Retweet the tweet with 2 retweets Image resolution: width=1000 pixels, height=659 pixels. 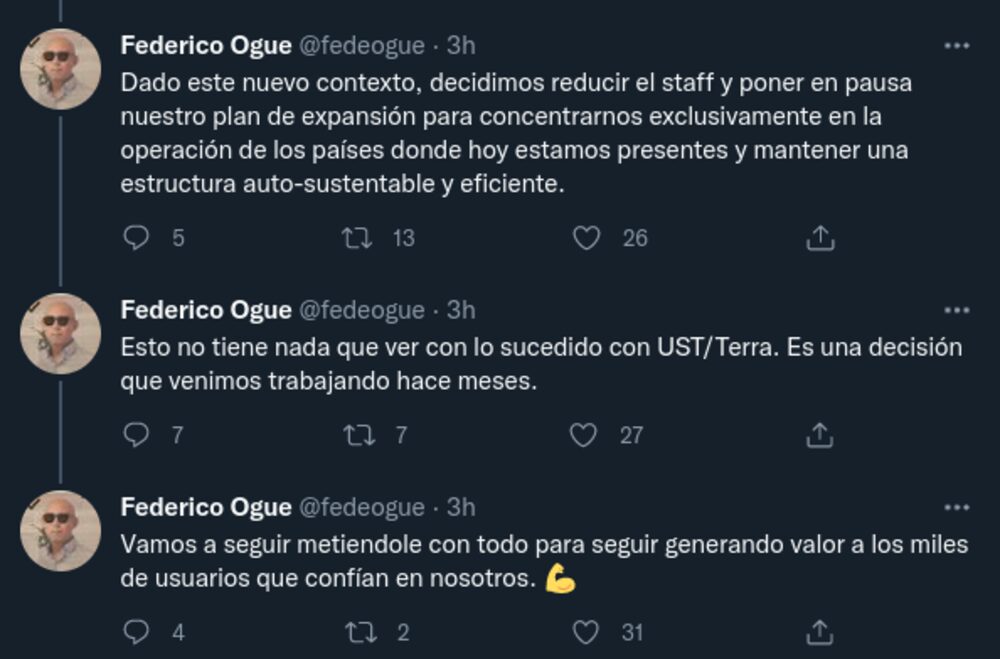click(x=354, y=632)
